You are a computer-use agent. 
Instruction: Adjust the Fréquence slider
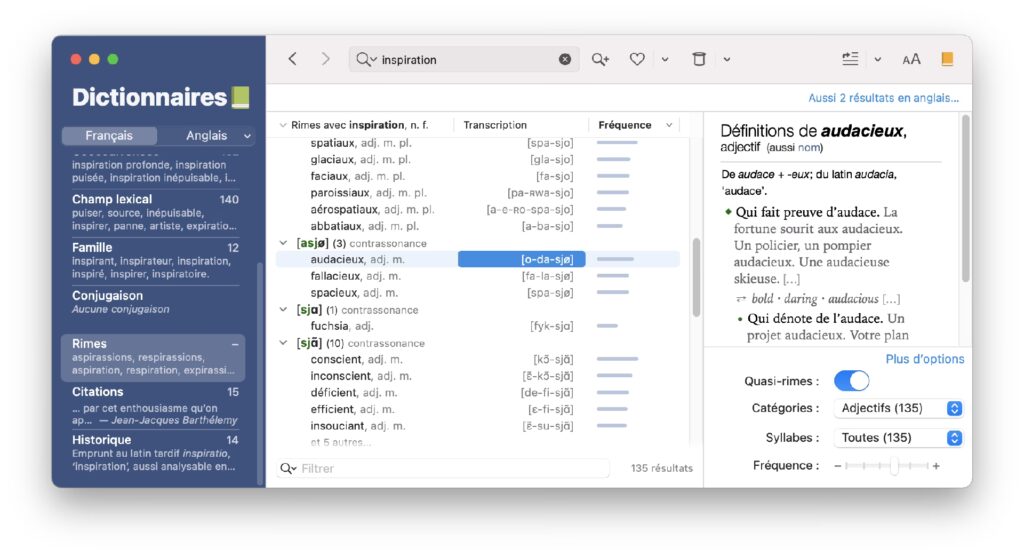894,466
